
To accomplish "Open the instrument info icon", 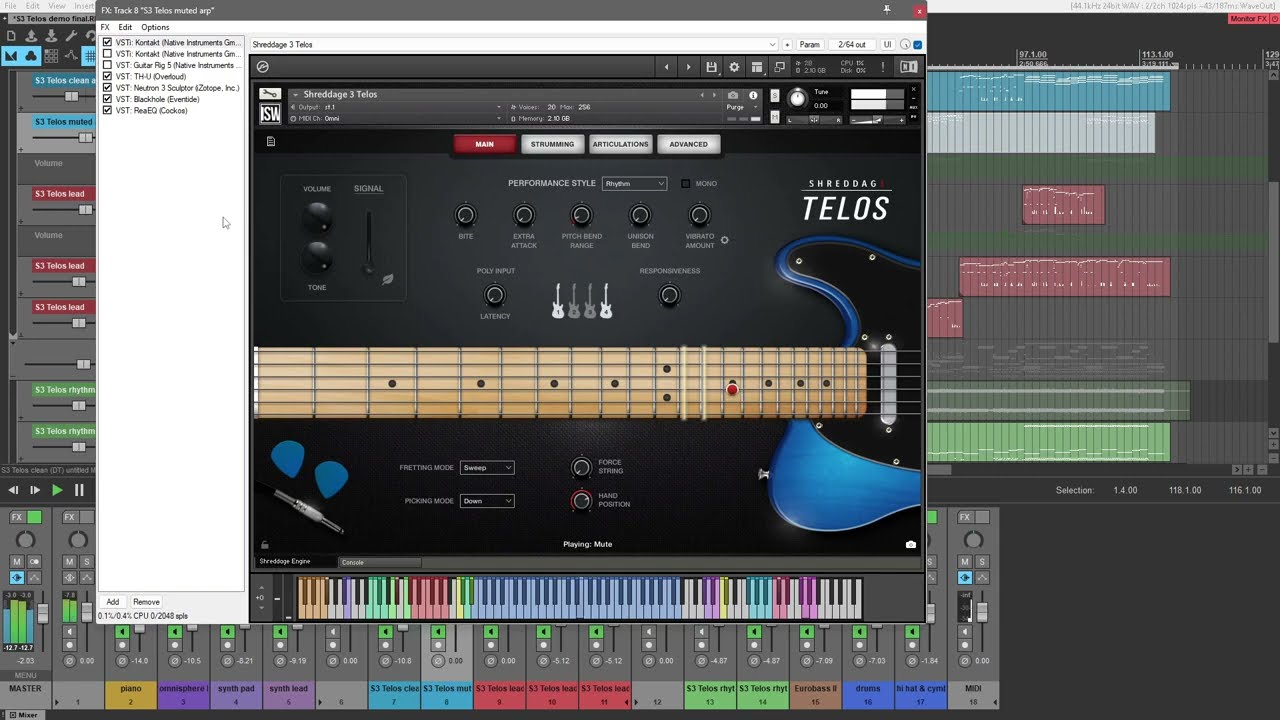I will click(753, 95).
